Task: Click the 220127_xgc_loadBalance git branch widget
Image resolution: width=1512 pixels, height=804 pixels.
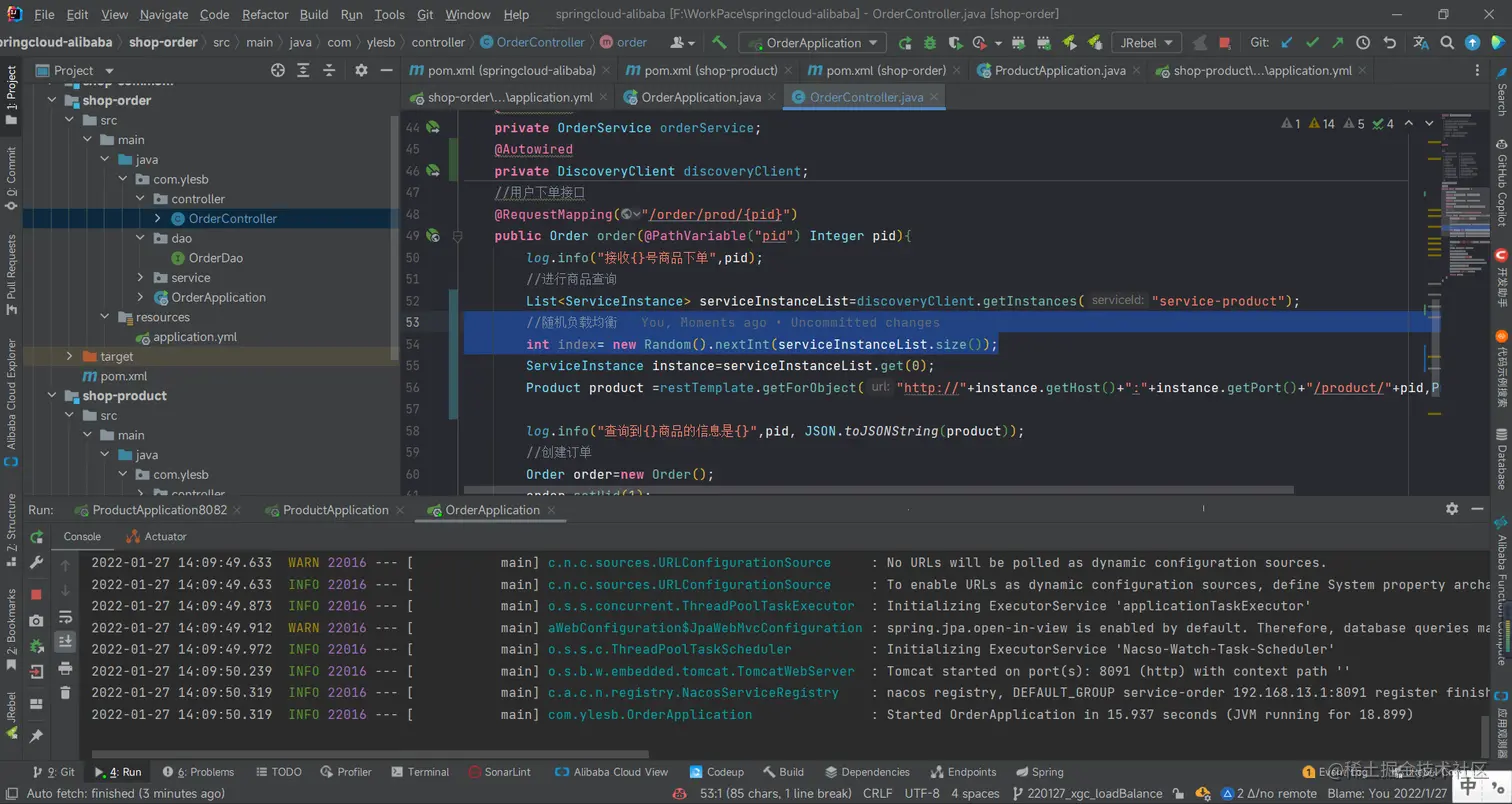Action: 1087,793
